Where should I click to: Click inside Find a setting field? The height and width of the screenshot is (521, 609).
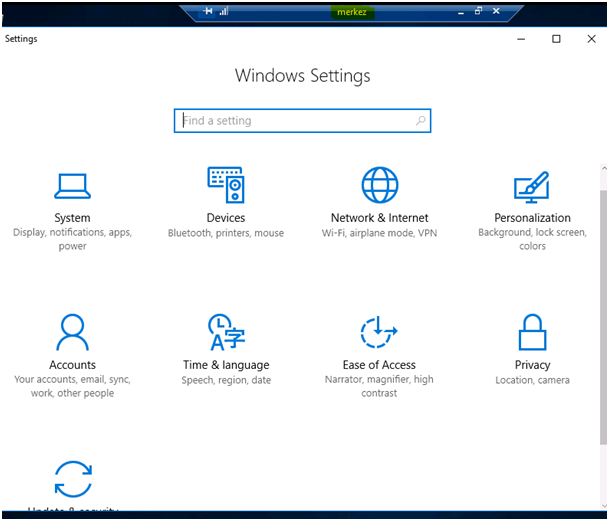coord(302,121)
